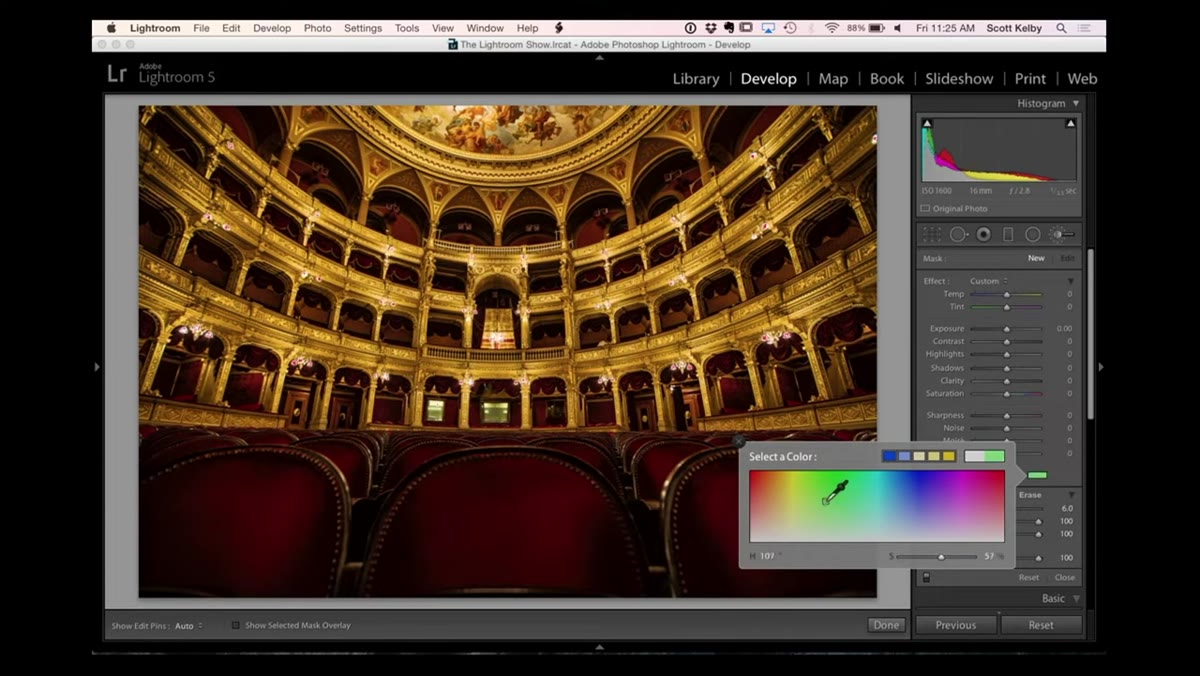Screen dimensions: 1200x676
Task: Click the hue value field 107
Action: pyautogui.click(x=767, y=556)
